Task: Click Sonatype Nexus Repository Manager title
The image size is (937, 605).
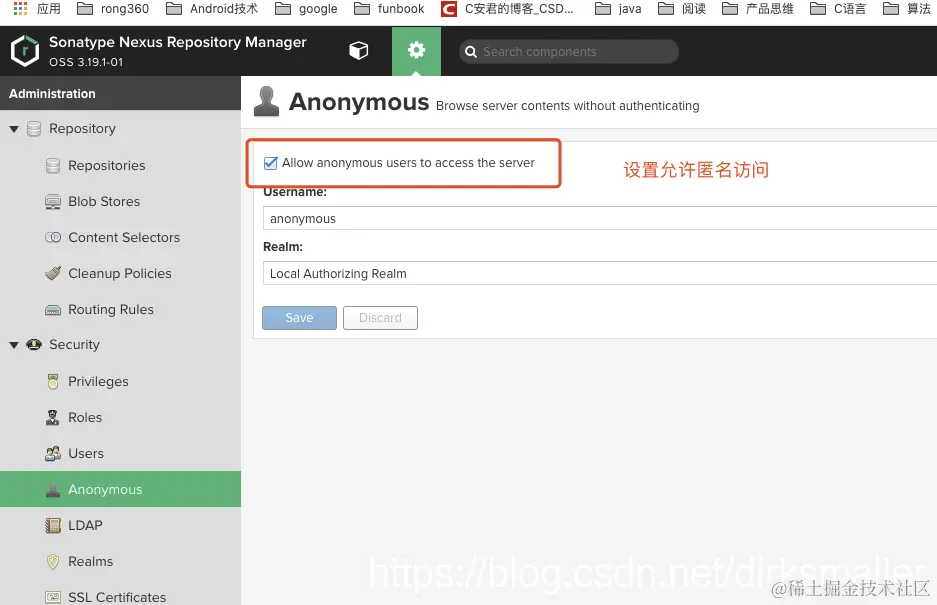Action: (x=177, y=42)
